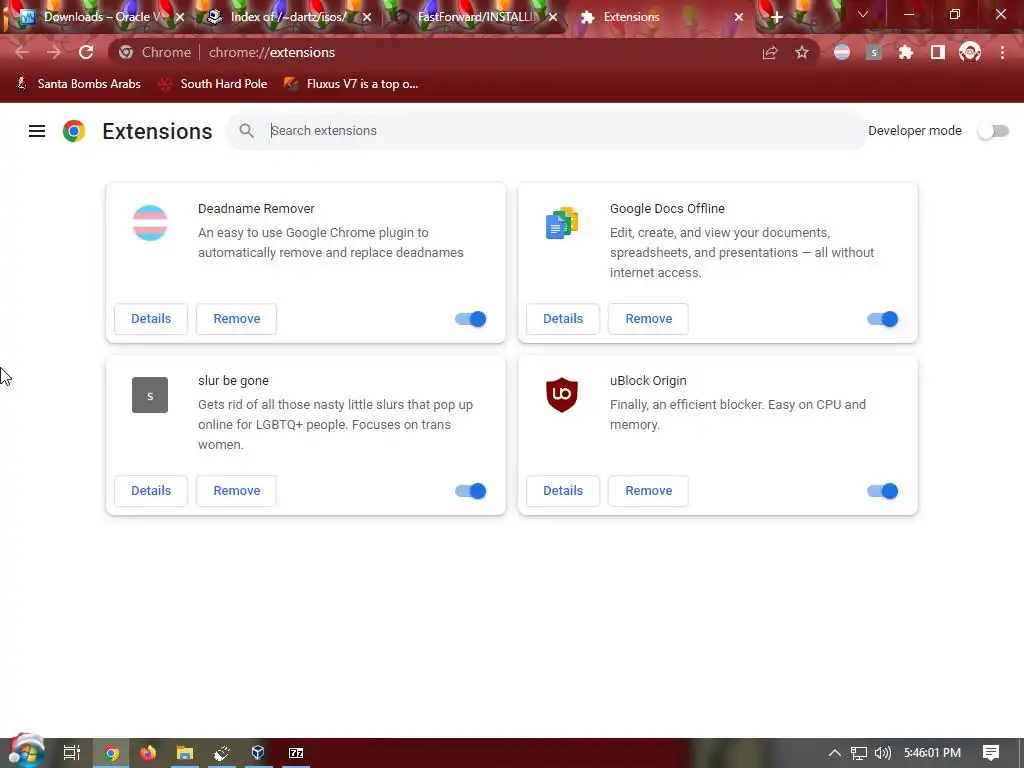Remove the slur be gone extension

point(236,490)
